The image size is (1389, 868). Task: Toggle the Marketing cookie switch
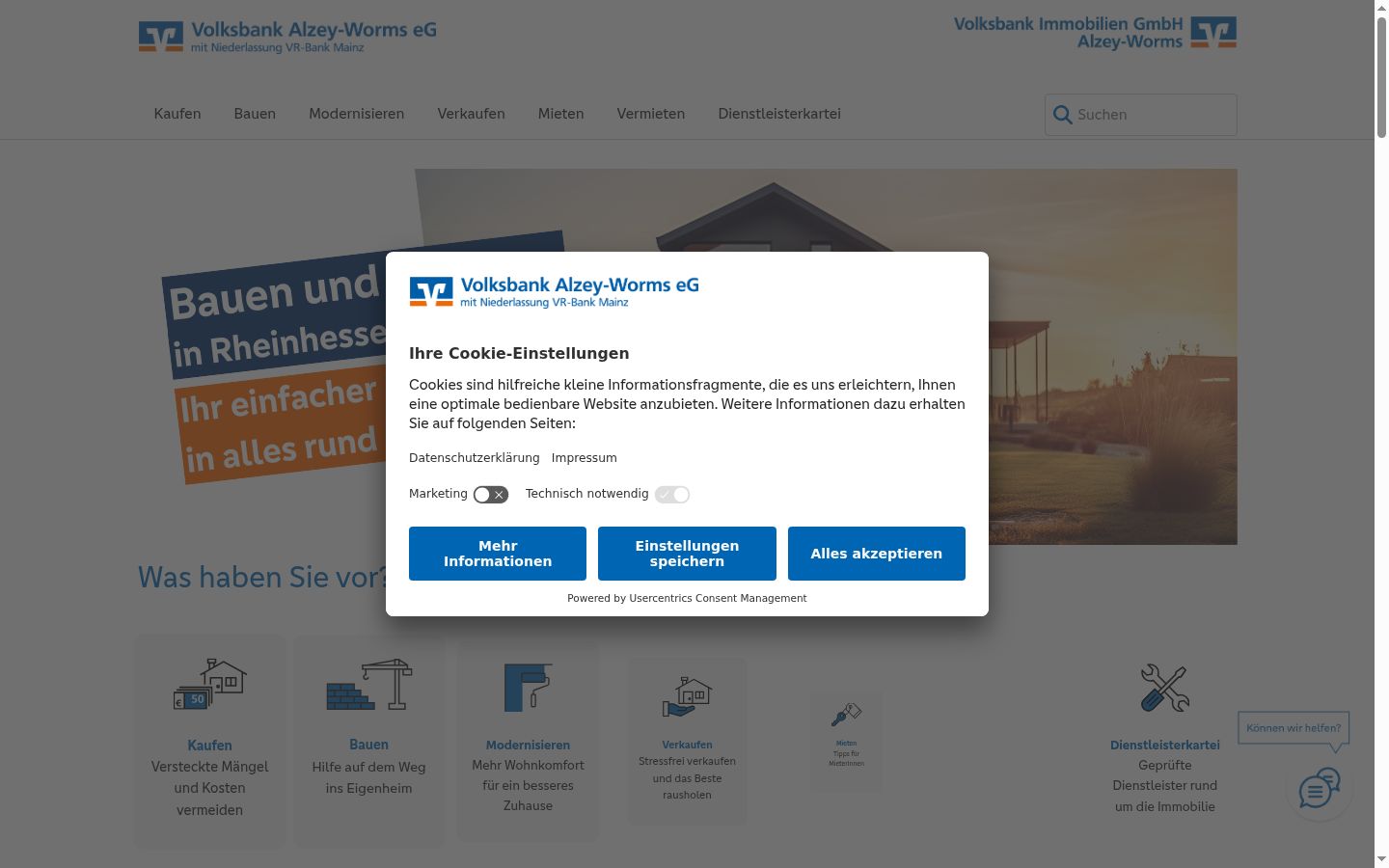point(490,495)
